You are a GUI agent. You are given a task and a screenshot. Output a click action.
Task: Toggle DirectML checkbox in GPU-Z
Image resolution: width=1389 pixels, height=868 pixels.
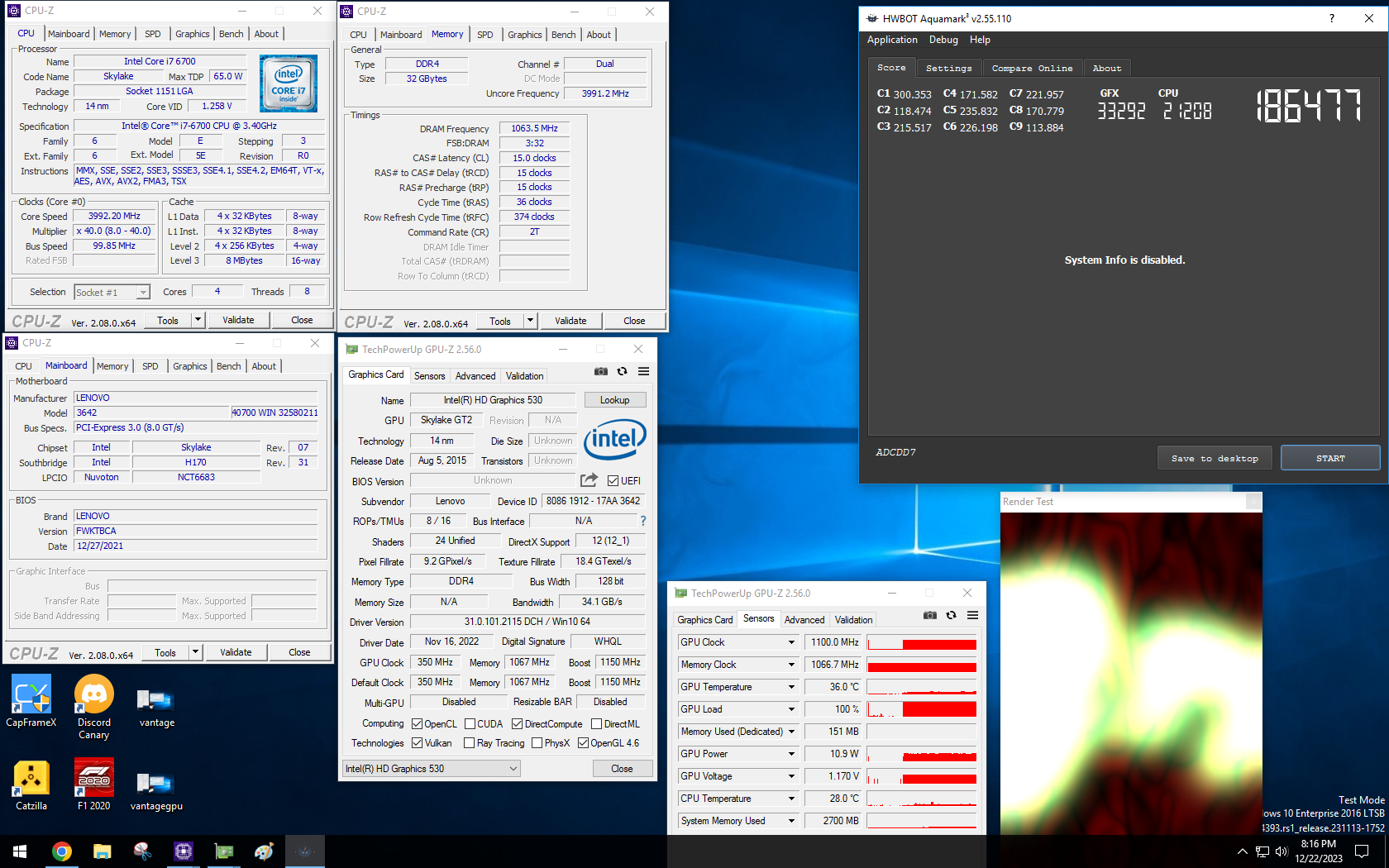(596, 723)
